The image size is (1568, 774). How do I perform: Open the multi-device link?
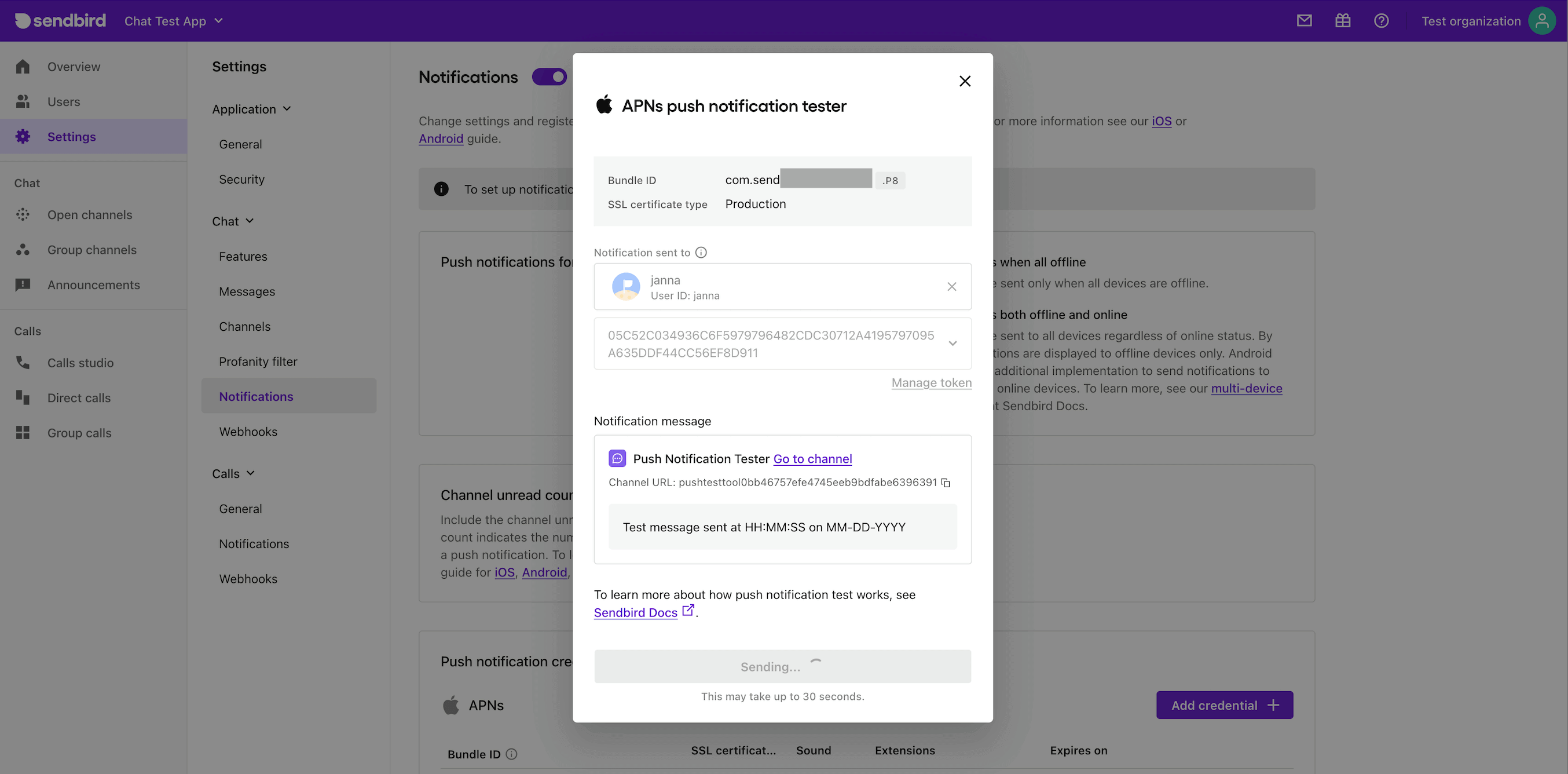(1247, 388)
